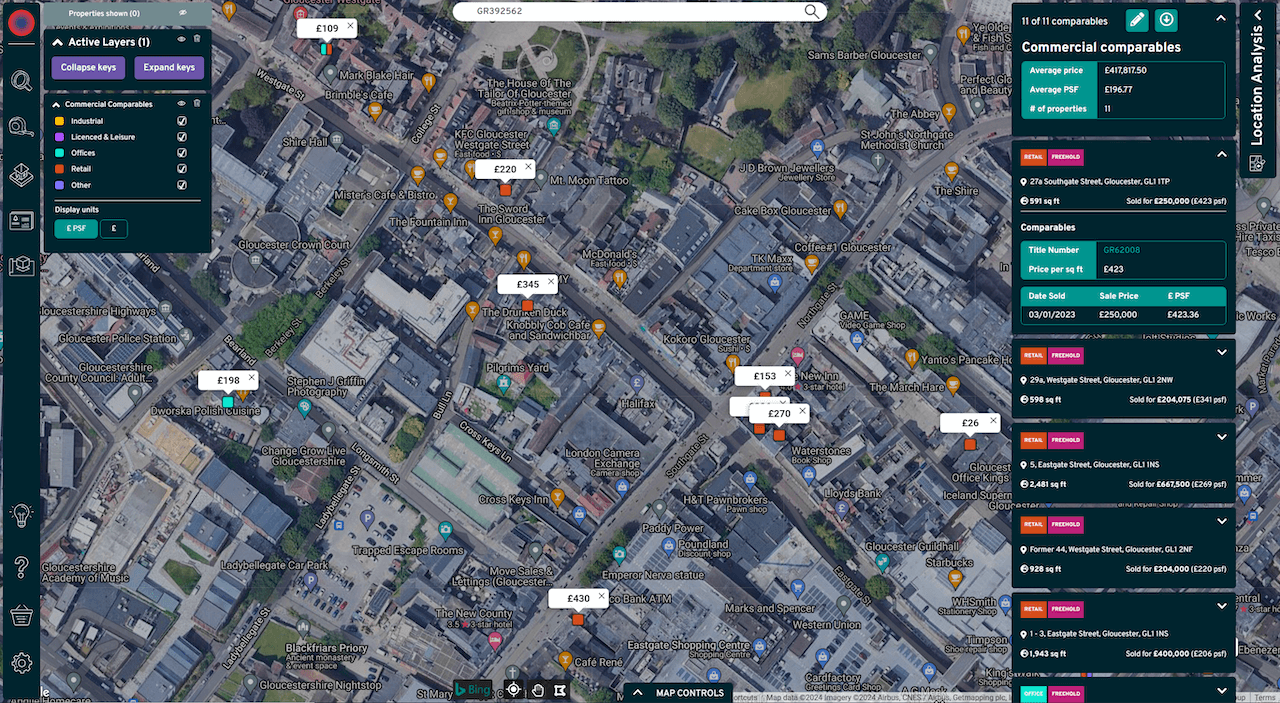The image size is (1280, 703).
Task: Click the orange retail marker under £220
Action: pyautogui.click(x=506, y=189)
